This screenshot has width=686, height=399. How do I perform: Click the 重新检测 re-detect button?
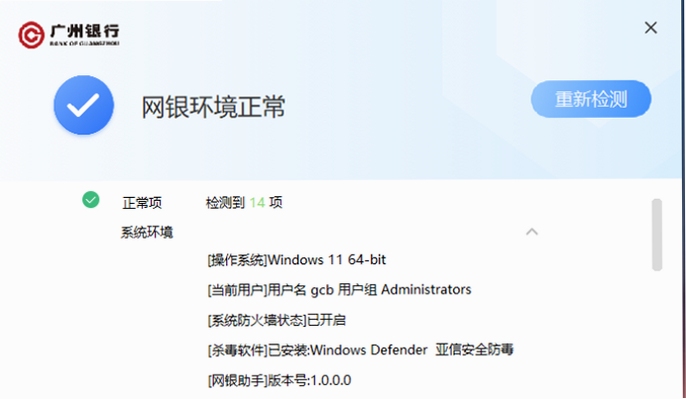[x=591, y=99]
